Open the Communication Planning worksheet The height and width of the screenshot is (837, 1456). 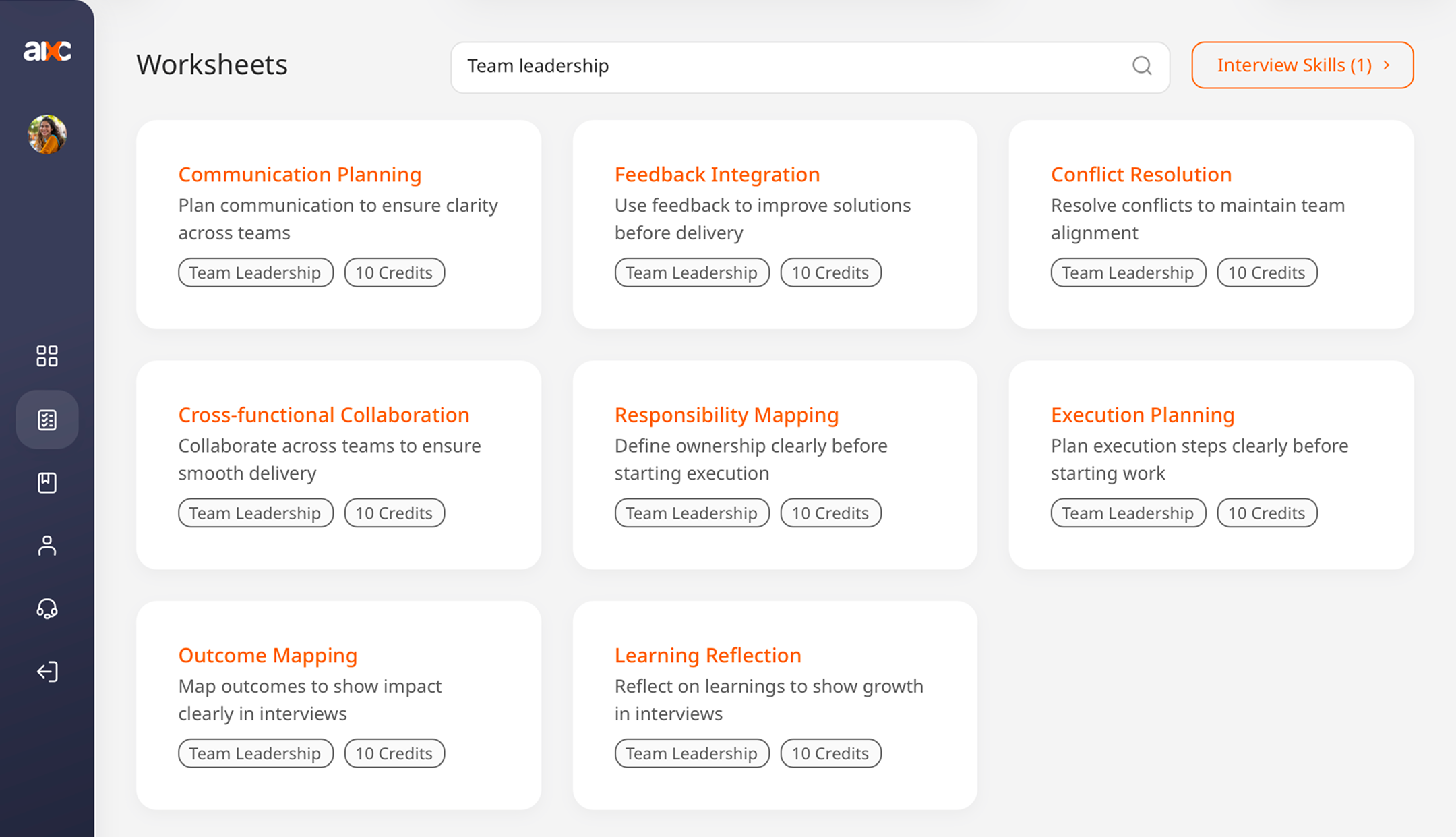(300, 174)
